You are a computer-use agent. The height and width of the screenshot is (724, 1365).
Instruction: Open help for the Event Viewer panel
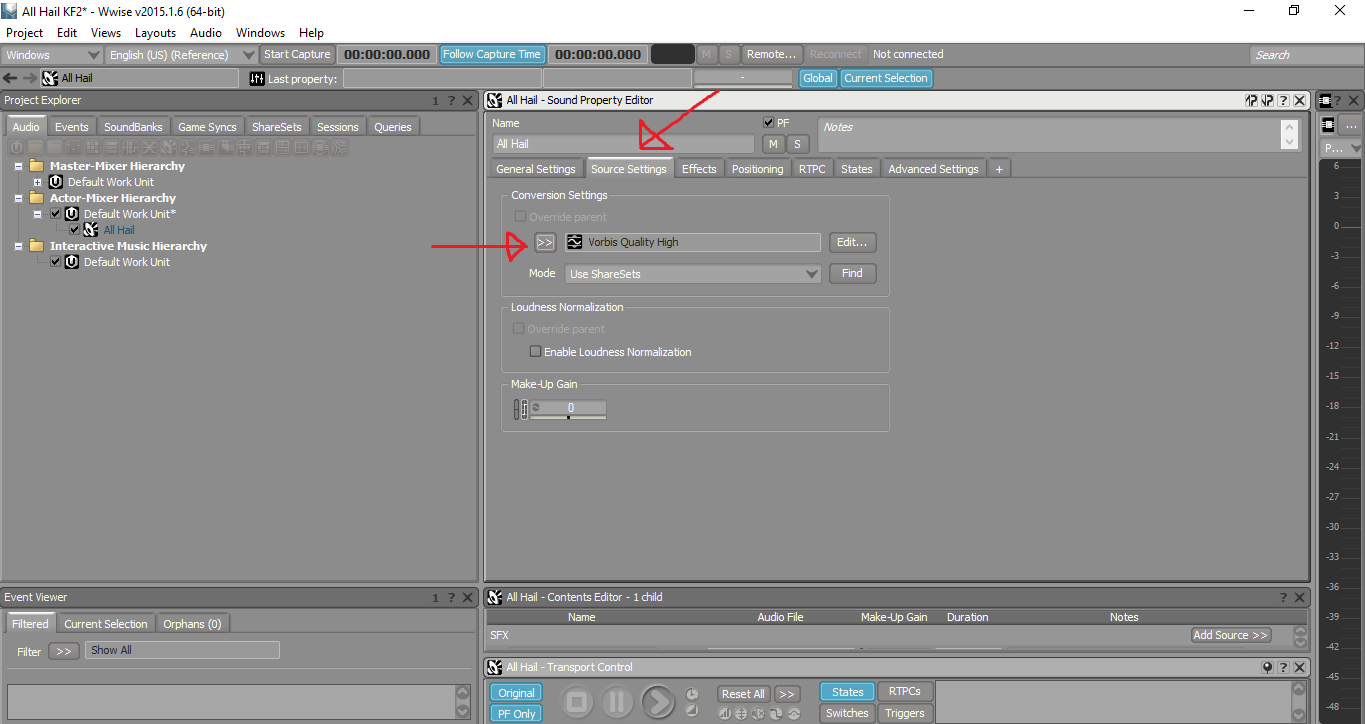[x=451, y=597]
